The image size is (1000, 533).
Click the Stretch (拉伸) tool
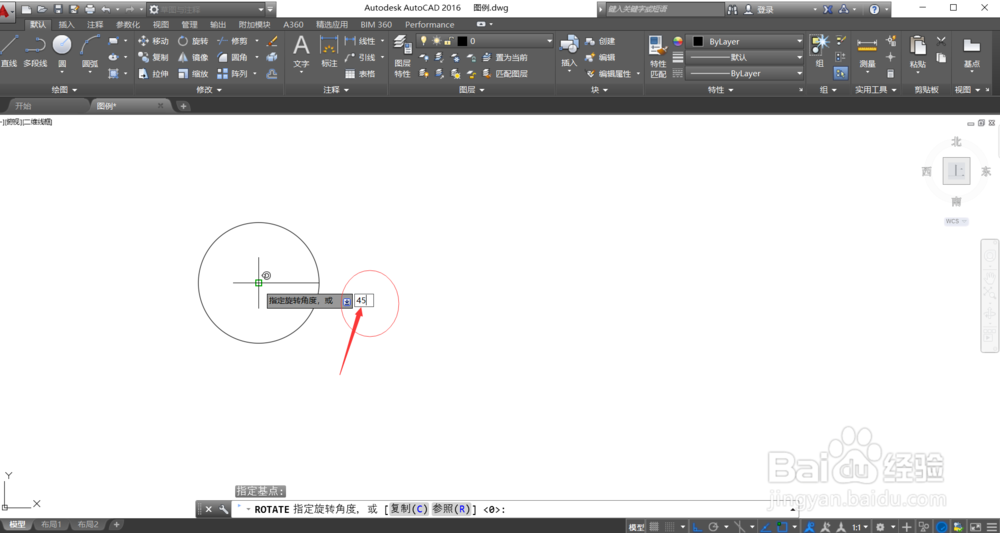(x=153, y=74)
